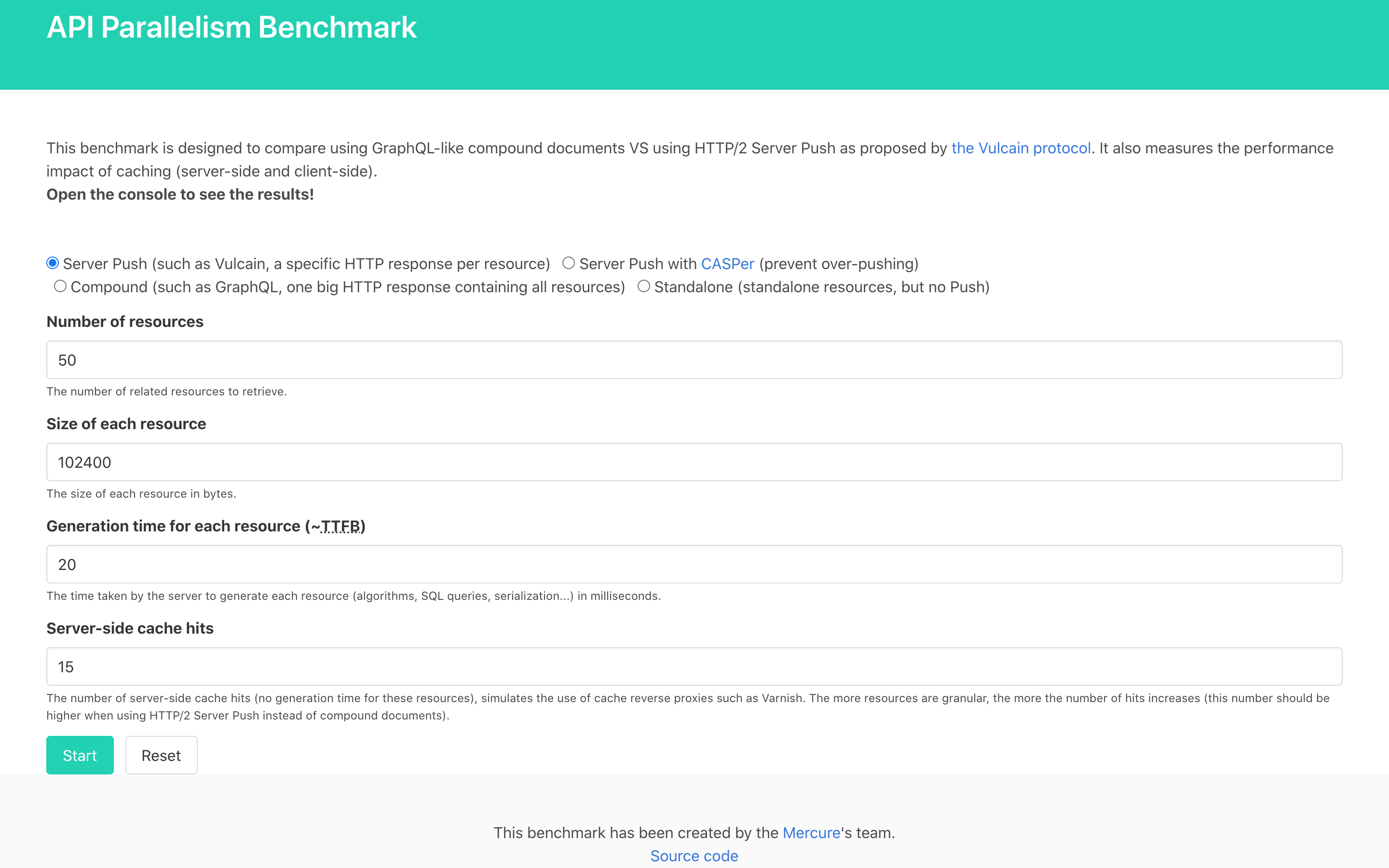Image resolution: width=1389 pixels, height=868 pixels.
Task: Click the Server-side cache hits label
Action: [x=130, y=628]
